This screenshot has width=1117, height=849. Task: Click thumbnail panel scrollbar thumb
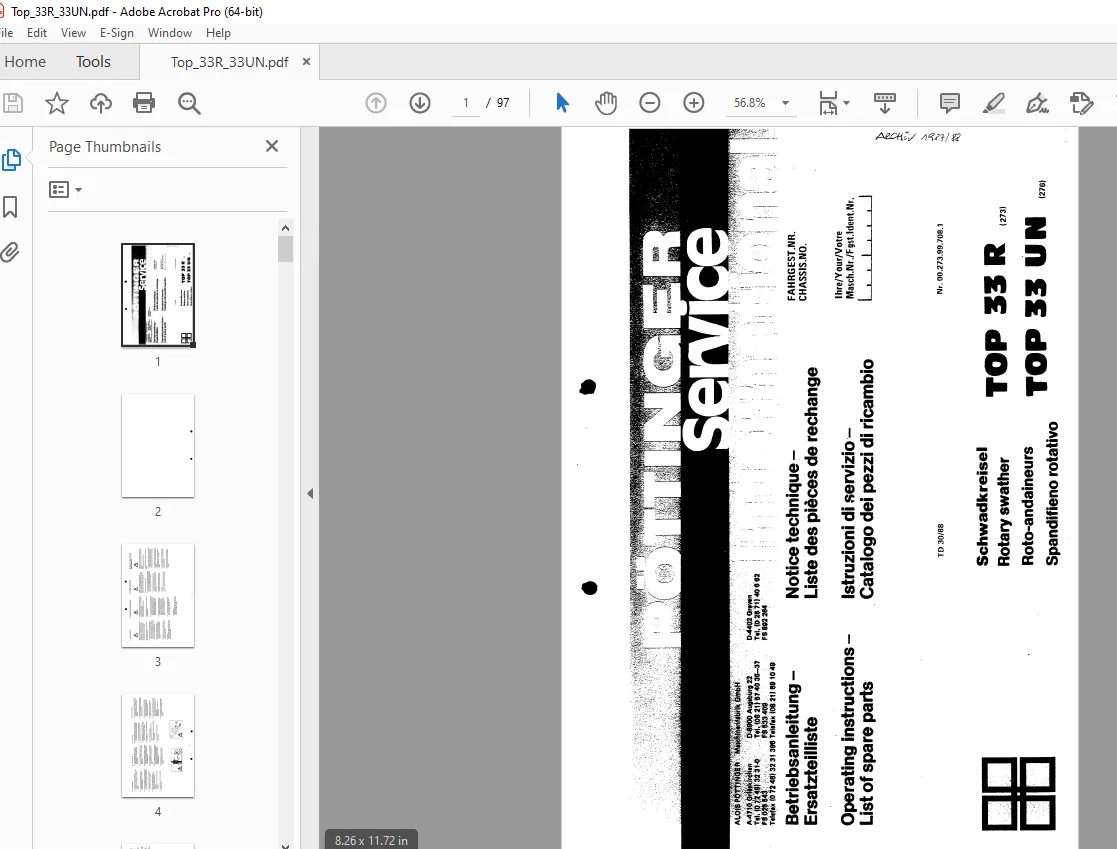pyautogui.click(x=286, y=249)
